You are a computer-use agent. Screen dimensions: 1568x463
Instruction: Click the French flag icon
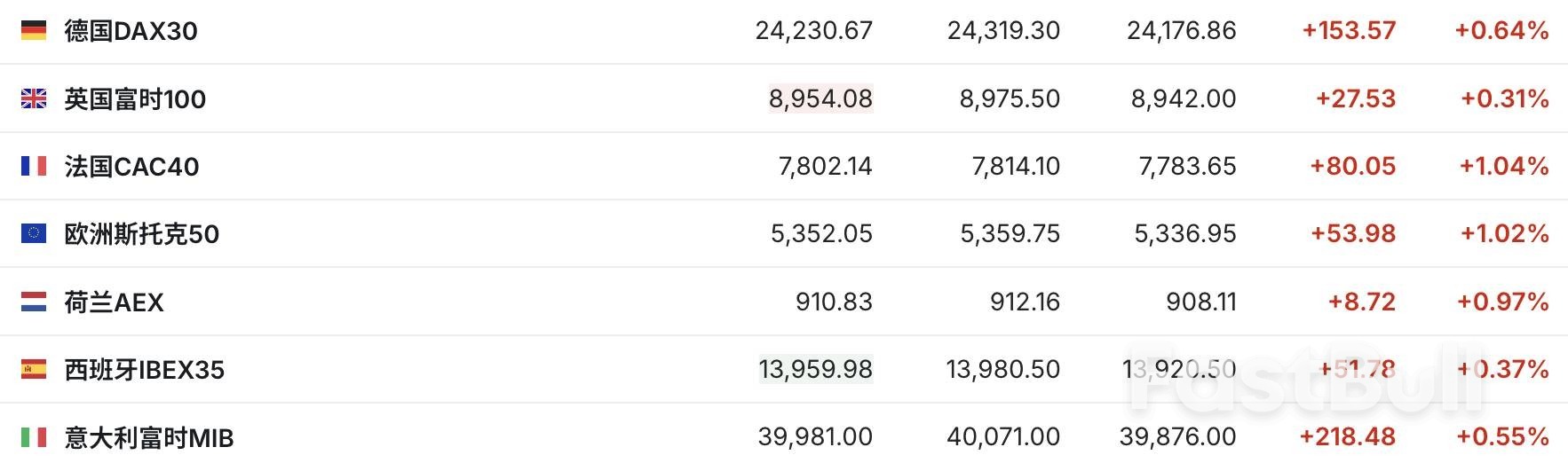pos(34,166)
